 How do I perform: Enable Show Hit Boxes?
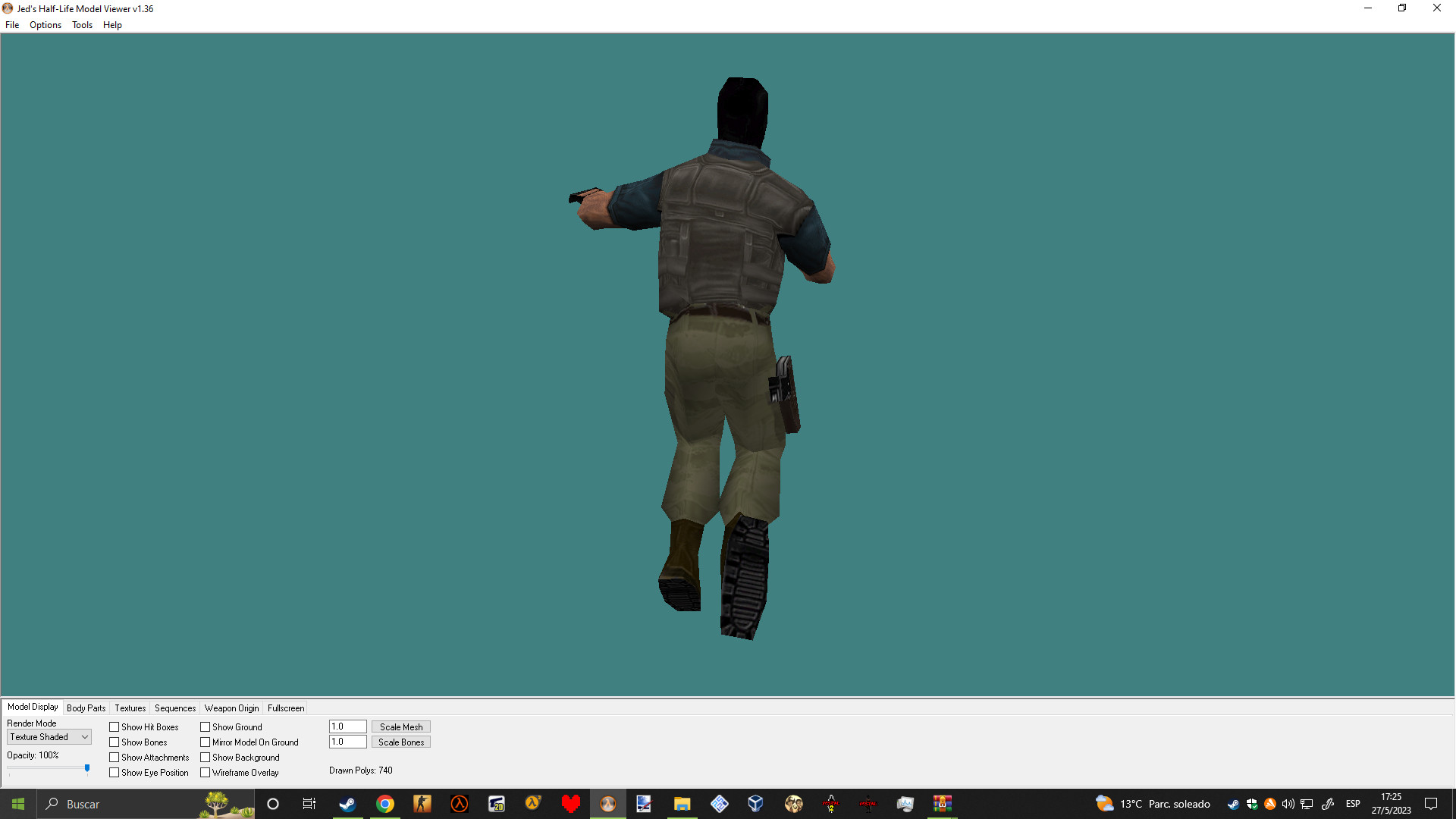[114, 726]
